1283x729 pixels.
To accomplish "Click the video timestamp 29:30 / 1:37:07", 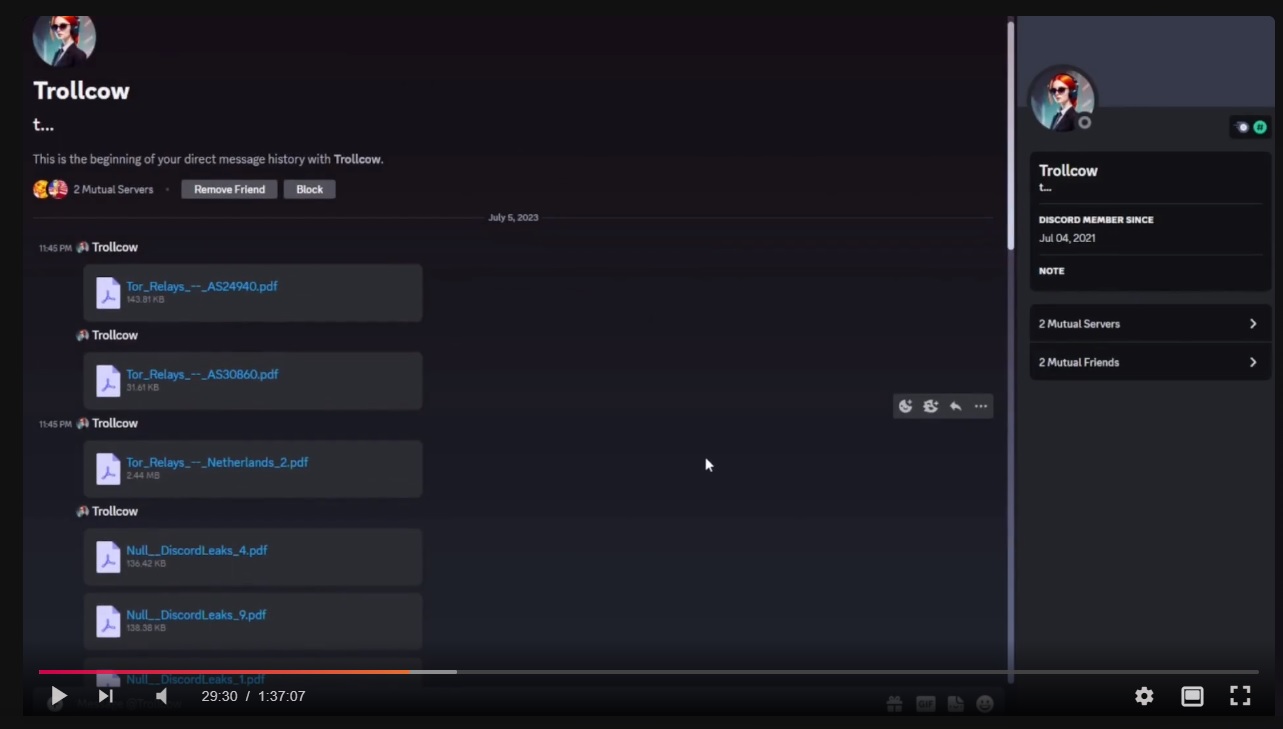I will point(253,696).
